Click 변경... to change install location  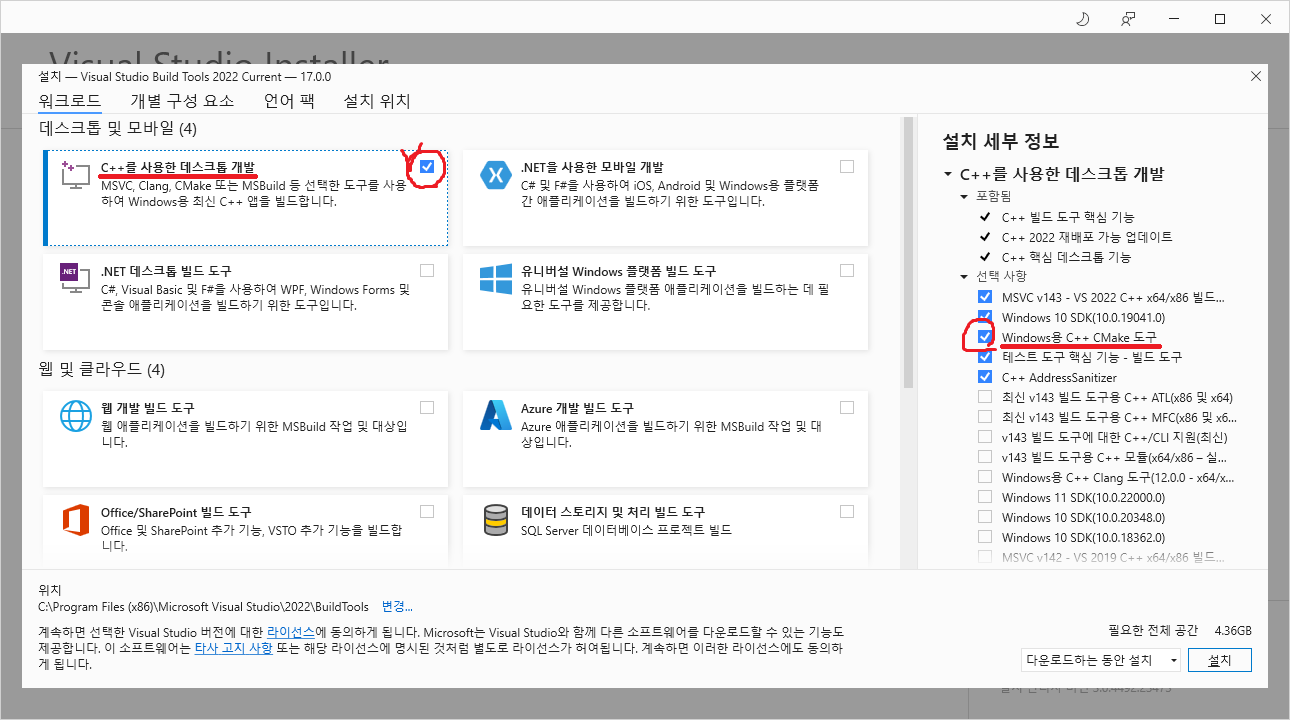click(396, 607)
